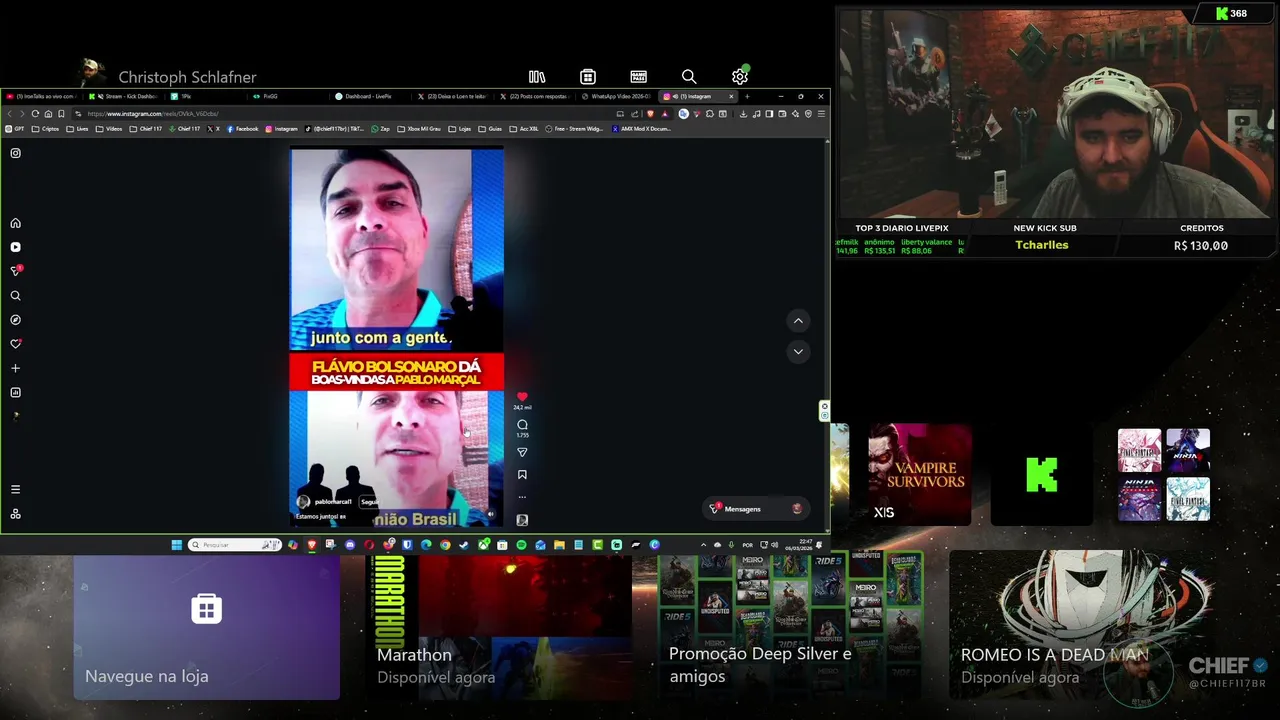Open Instagram dashboard icon in sidebar
1280x720 pixels.
pos(15,393)
